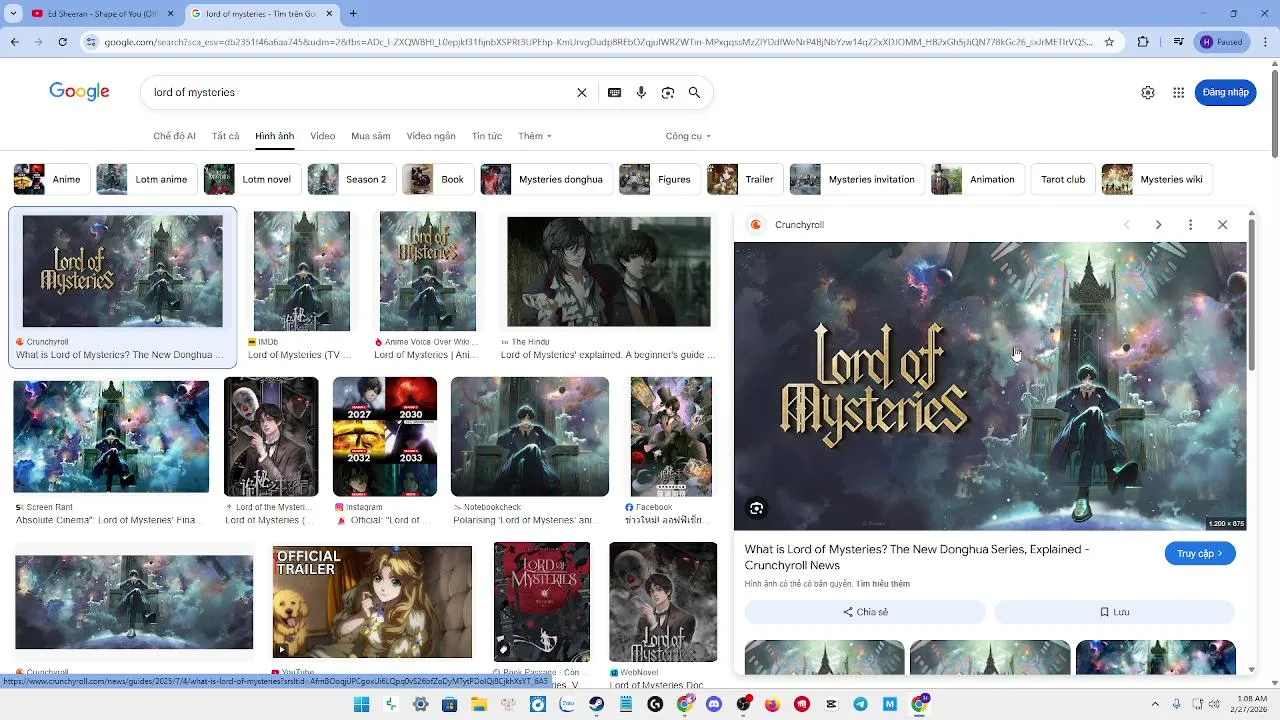The height and width of the screenshot is (720, 1280).
Task: Open Google quick settings gear
Action: click(x=1148, y=92)
